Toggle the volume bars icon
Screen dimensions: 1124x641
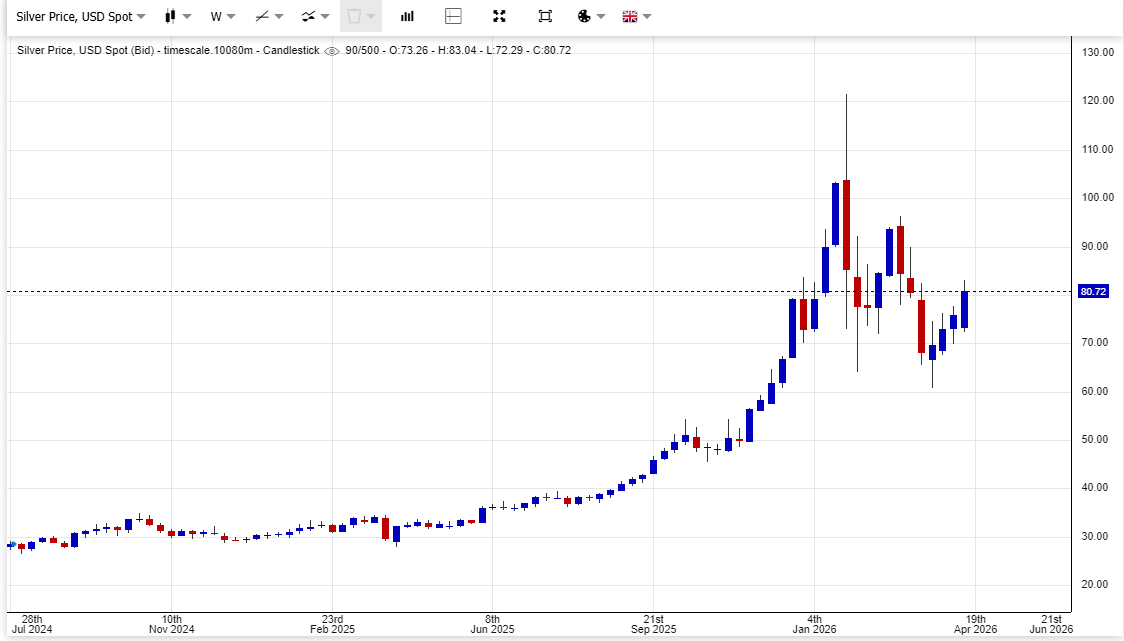tap(407, 16)
